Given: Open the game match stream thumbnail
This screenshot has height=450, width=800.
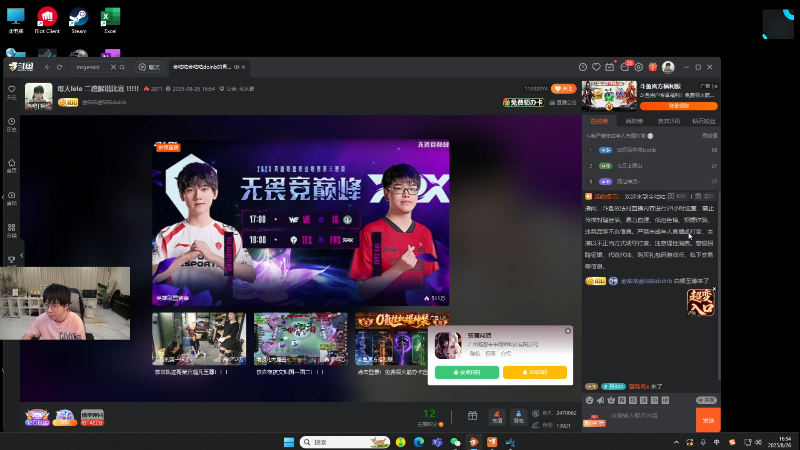Looking at the screenshot, I should 301,339.
